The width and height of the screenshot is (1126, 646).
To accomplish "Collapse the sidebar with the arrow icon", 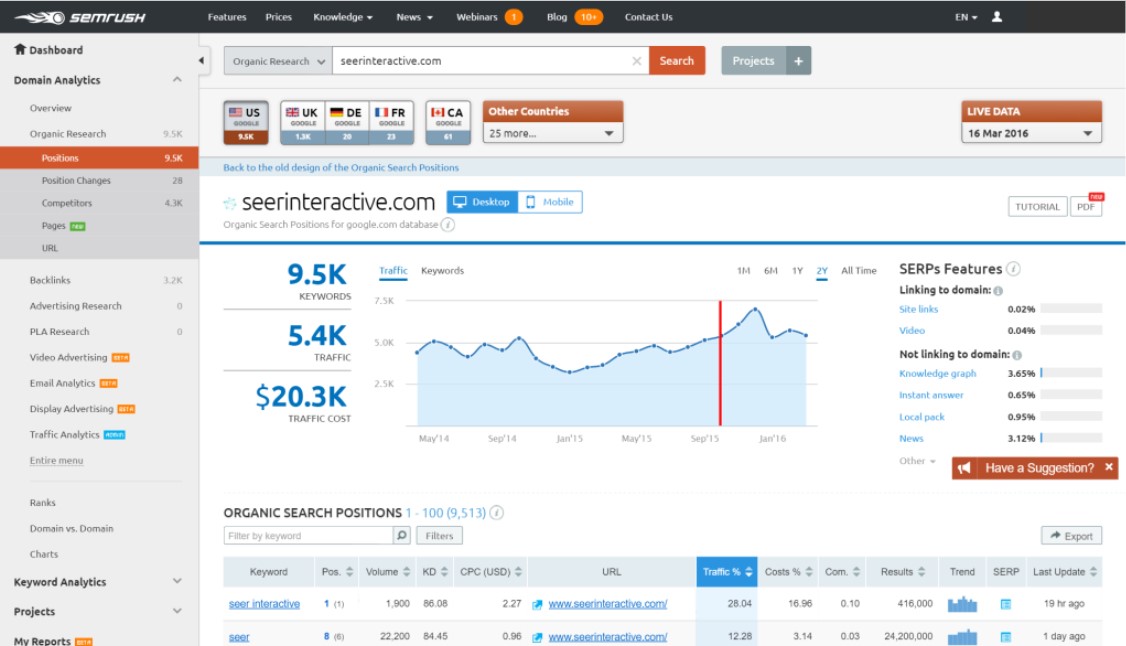I will [201, 61].
